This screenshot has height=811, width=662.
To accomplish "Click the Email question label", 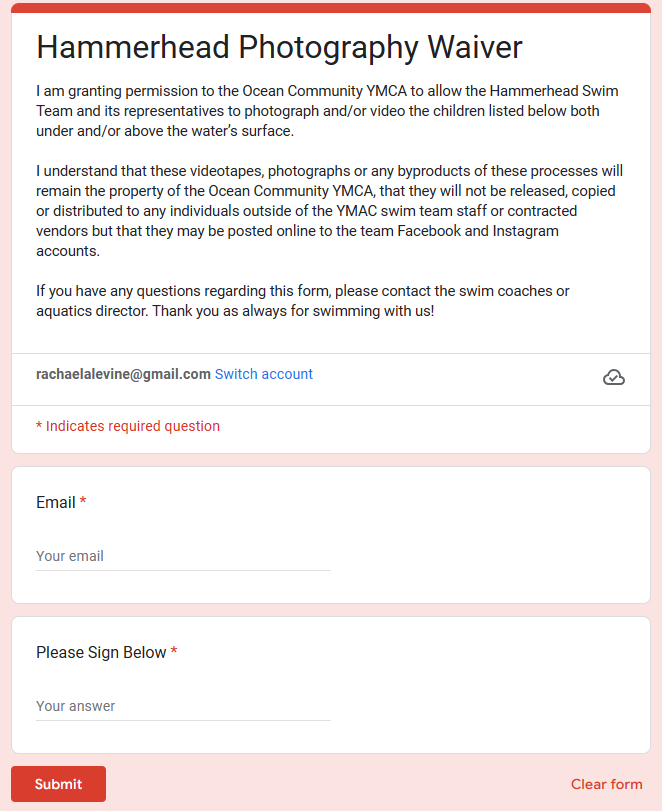I will coord(56,502).
